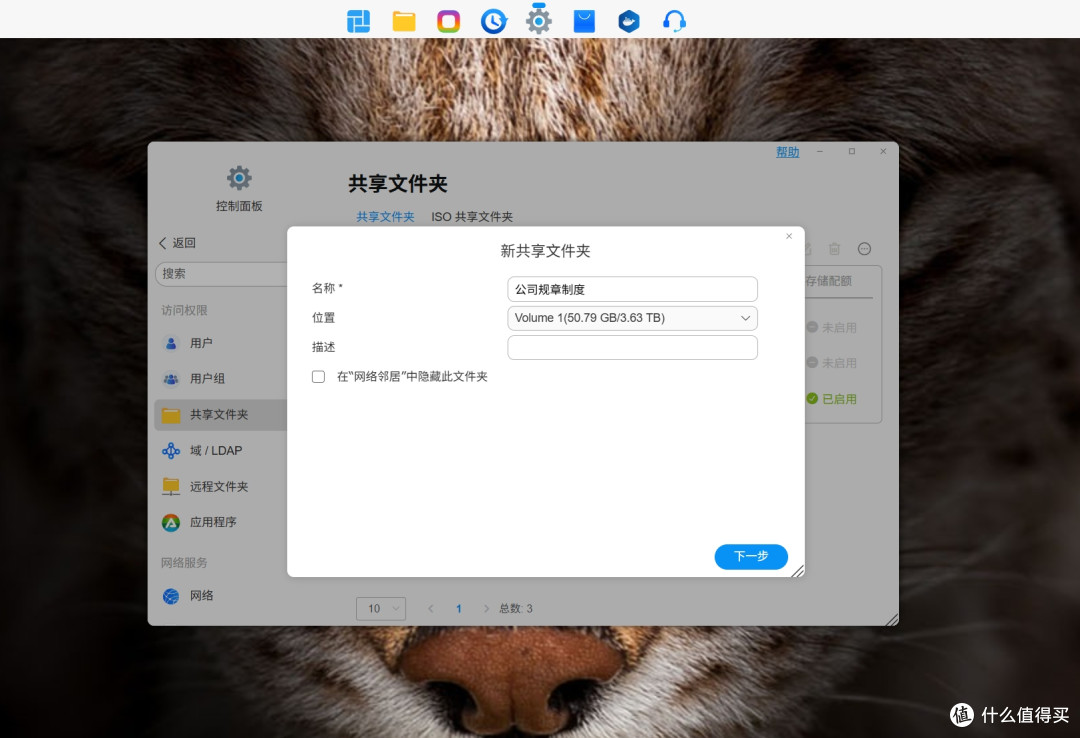1080x738 pixels.
Task: Close the 新共享文件夹 dialog
Action: [x=789, y=236]
